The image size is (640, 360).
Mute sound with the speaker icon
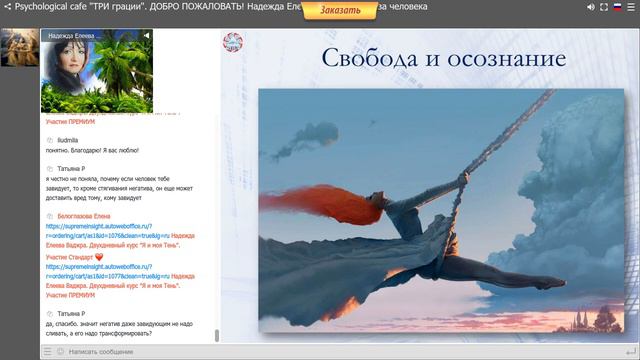pos(591,7)
